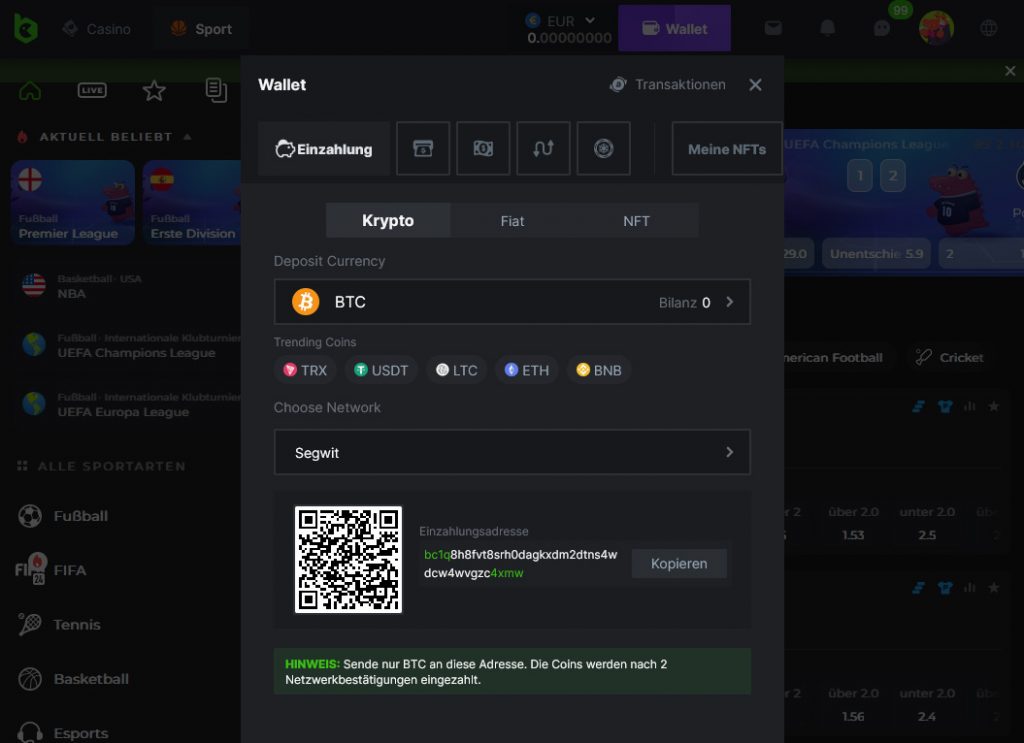The height and width of the screenshot is (743, 1024).
Task: Open the Erste Division card
Action: tap(192, 202)
